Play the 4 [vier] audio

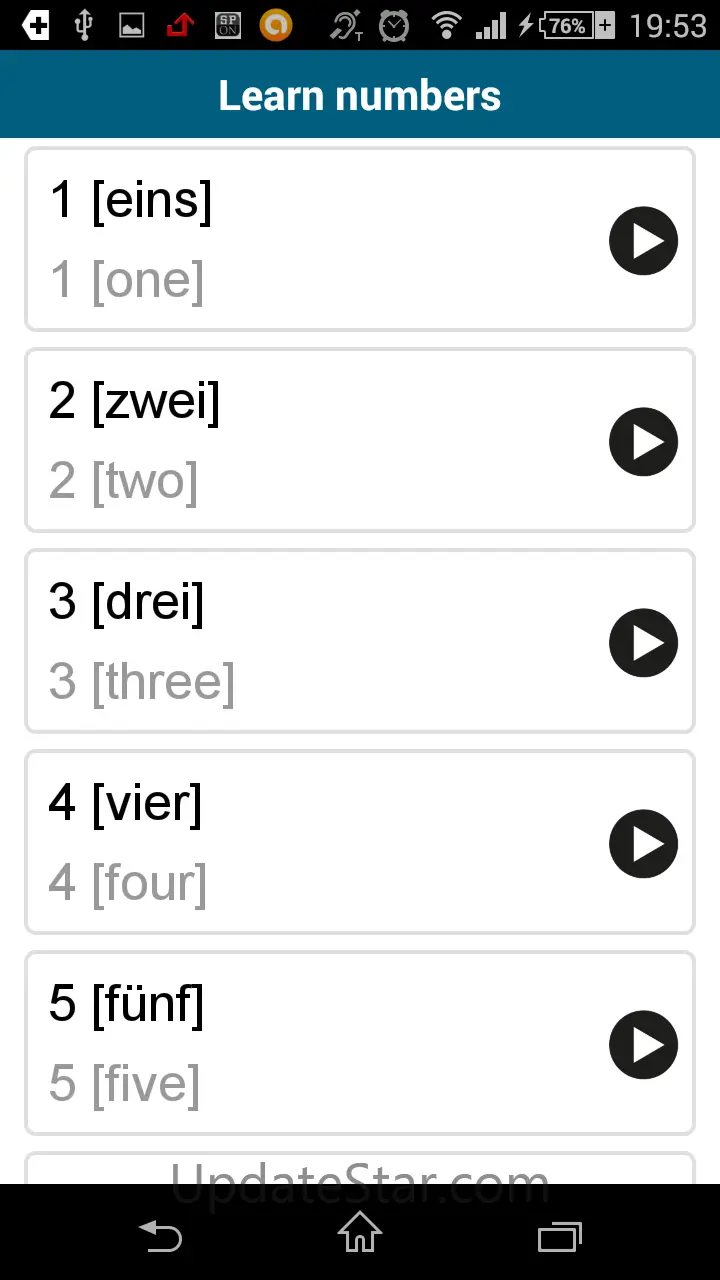click(x=643, y=843)
